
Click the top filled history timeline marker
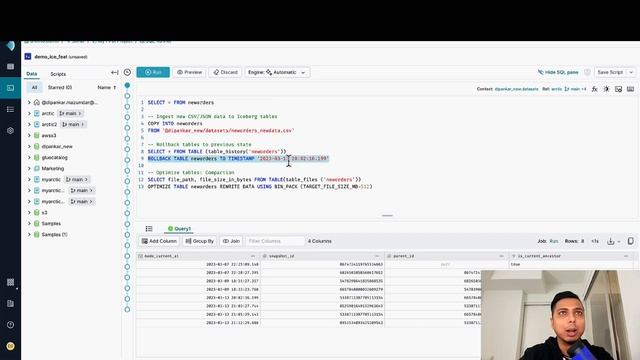click(x=127, y=85)
